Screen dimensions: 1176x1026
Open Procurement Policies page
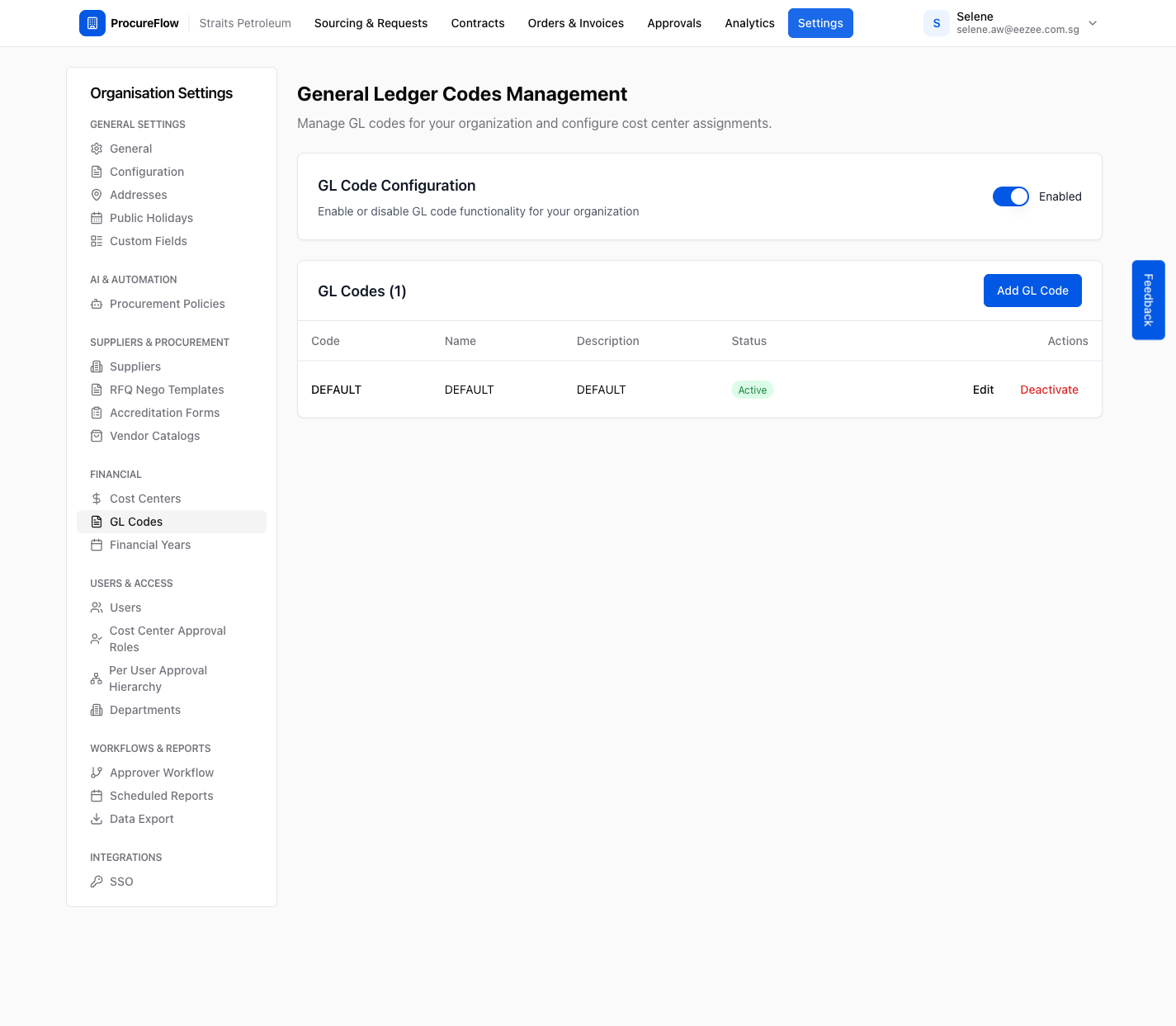pyautogui.click(x=172, y=304)
